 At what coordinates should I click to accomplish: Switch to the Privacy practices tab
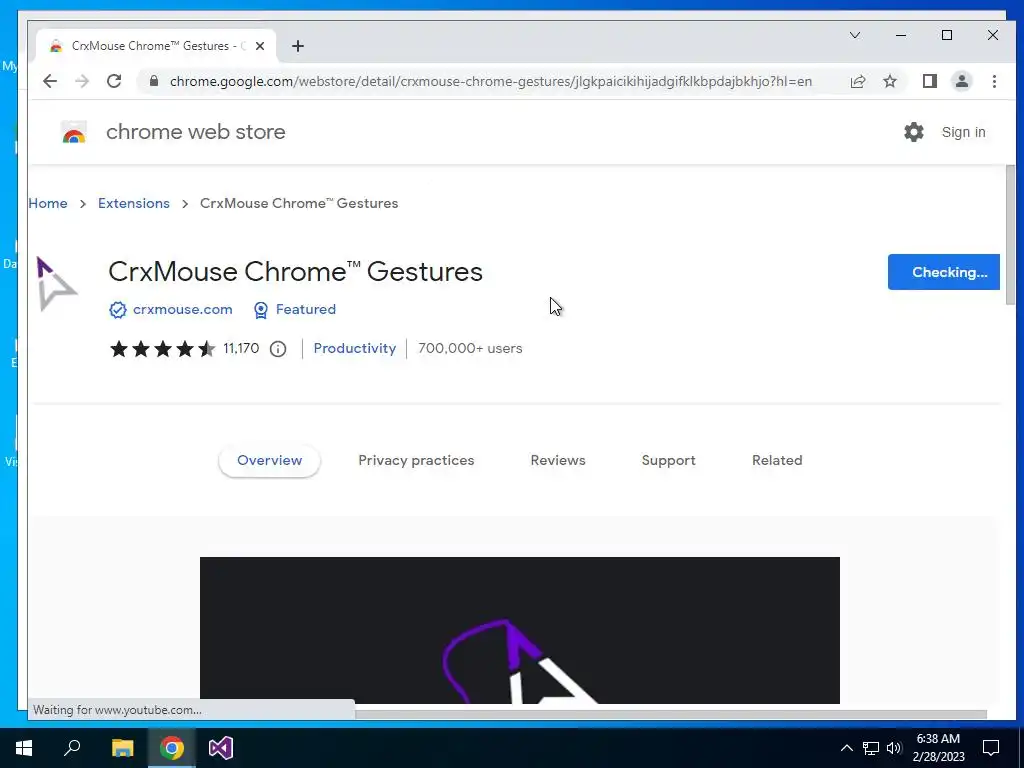coord(416,460)
